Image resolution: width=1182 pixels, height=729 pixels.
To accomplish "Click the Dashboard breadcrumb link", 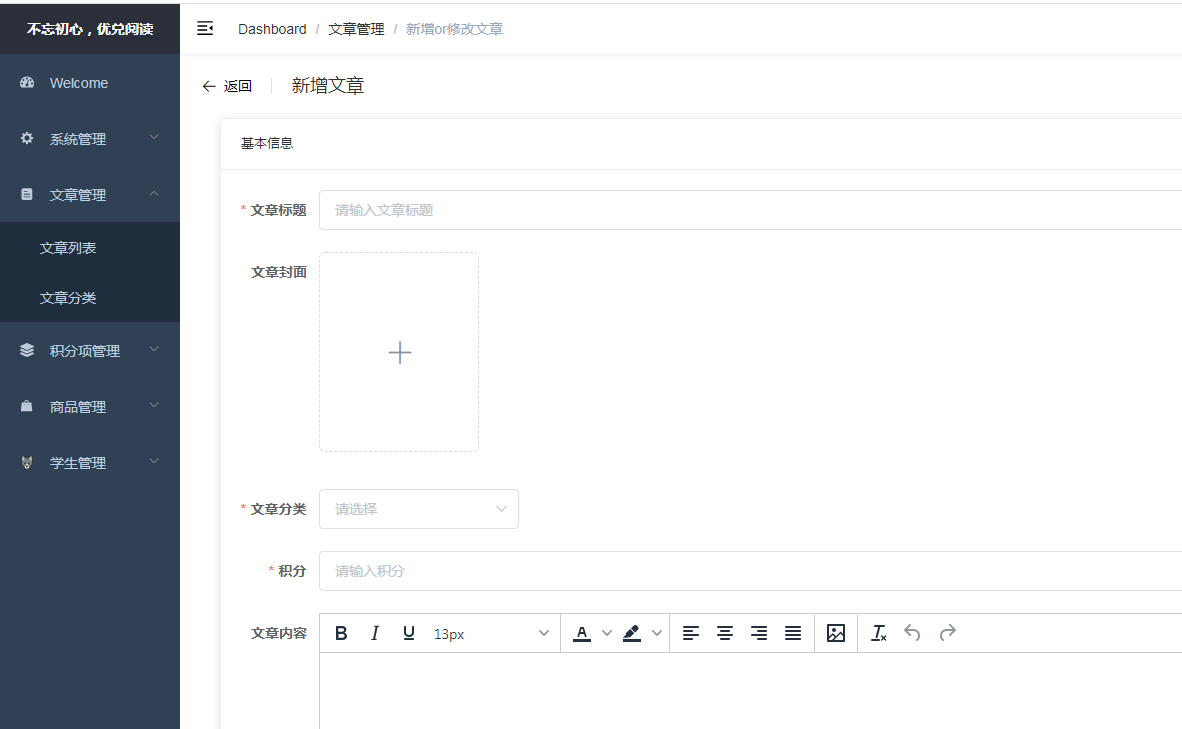I will 272,29.
